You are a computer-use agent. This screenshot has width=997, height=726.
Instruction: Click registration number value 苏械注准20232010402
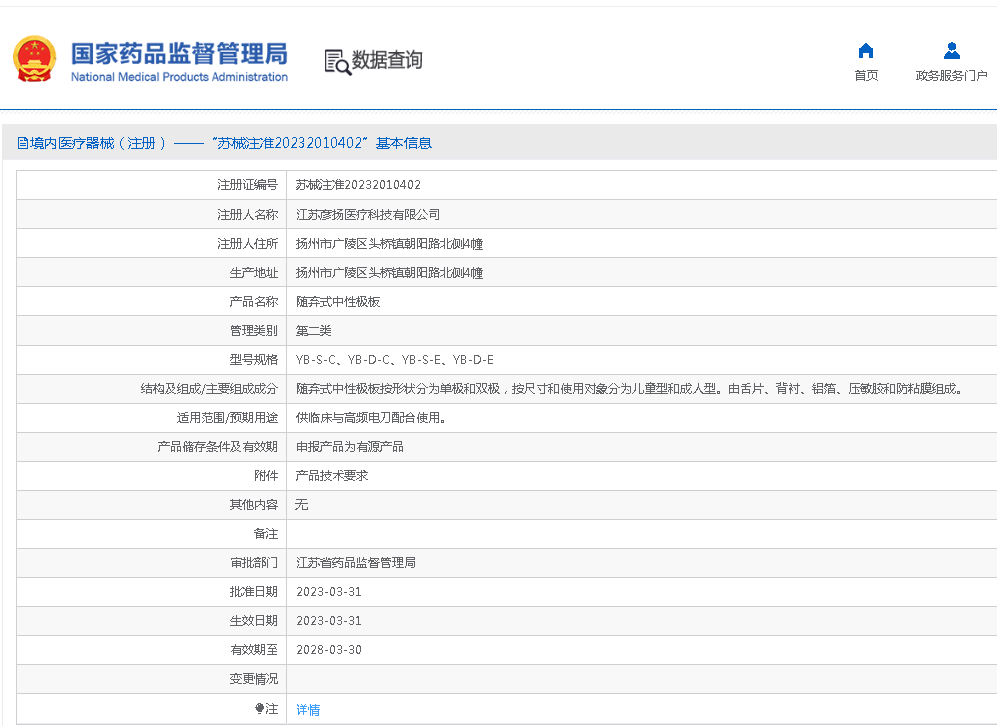(358, 185)
